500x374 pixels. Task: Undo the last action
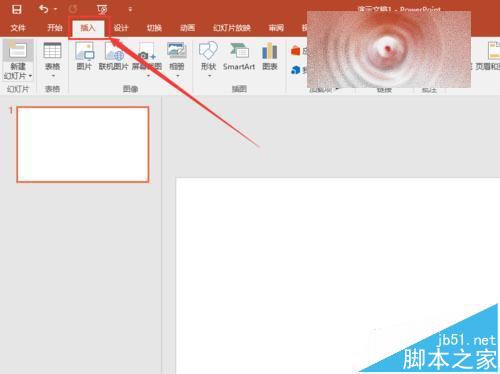point(43,9)
